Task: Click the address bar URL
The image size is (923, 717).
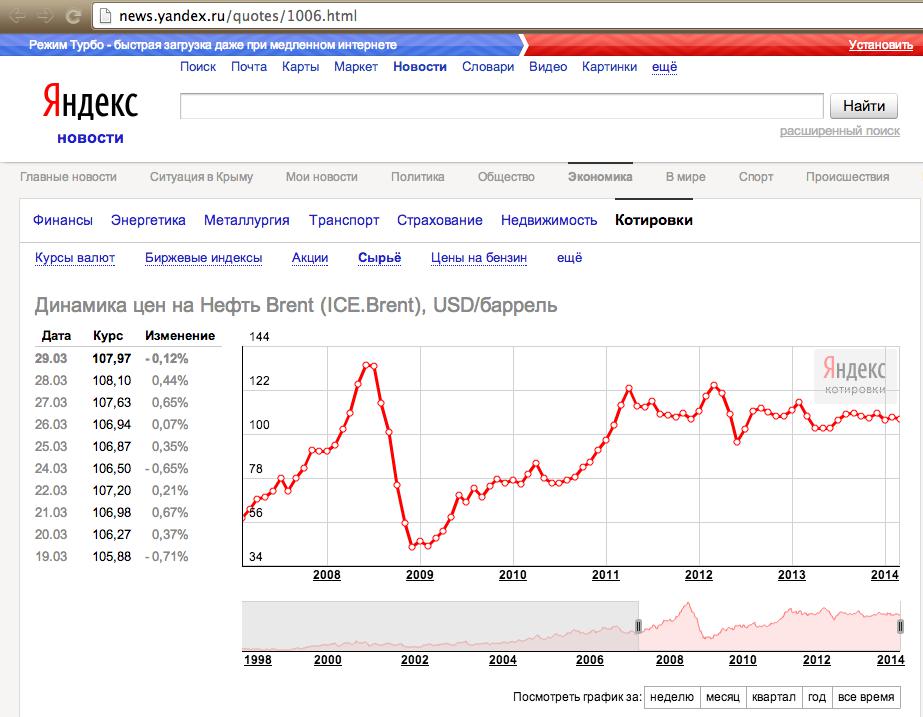Action: pos(238,16)
